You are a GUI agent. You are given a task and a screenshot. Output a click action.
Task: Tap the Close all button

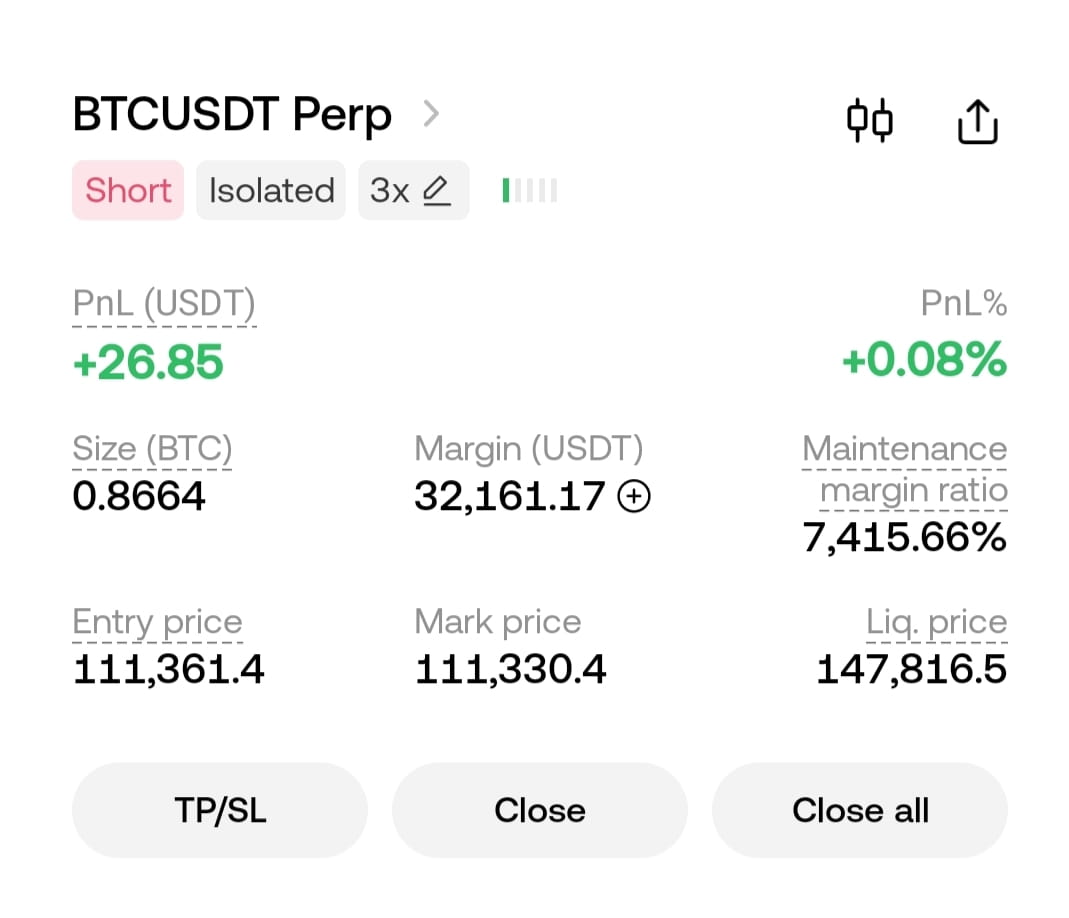(860, 810)
